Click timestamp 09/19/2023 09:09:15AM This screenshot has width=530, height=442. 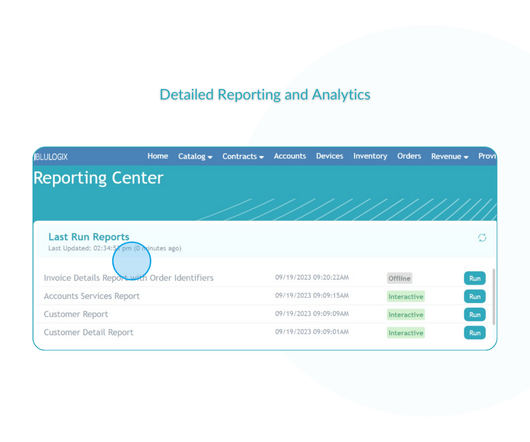pyautogui.click(x=312, y=296)
